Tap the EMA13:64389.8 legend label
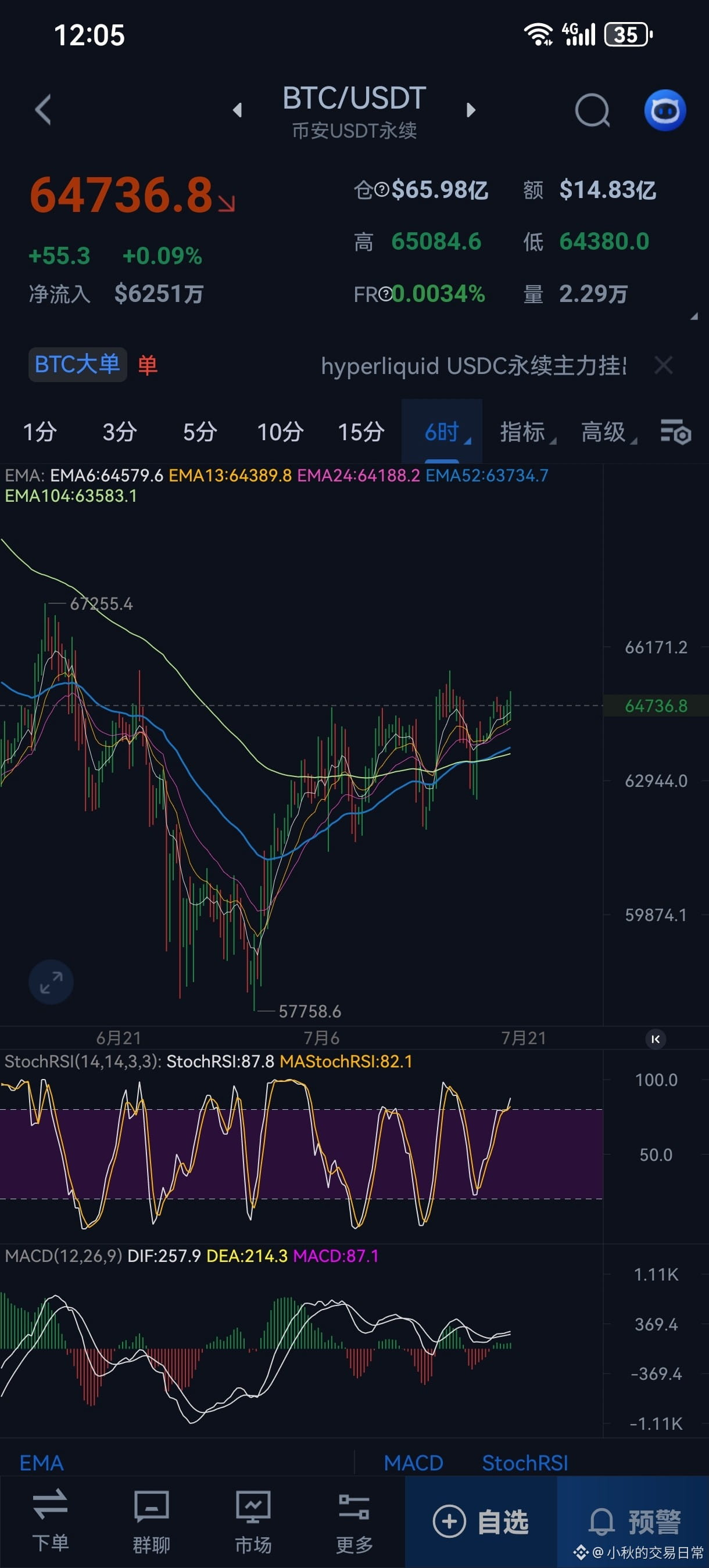The image size is (709, 1568). (230, 476)
